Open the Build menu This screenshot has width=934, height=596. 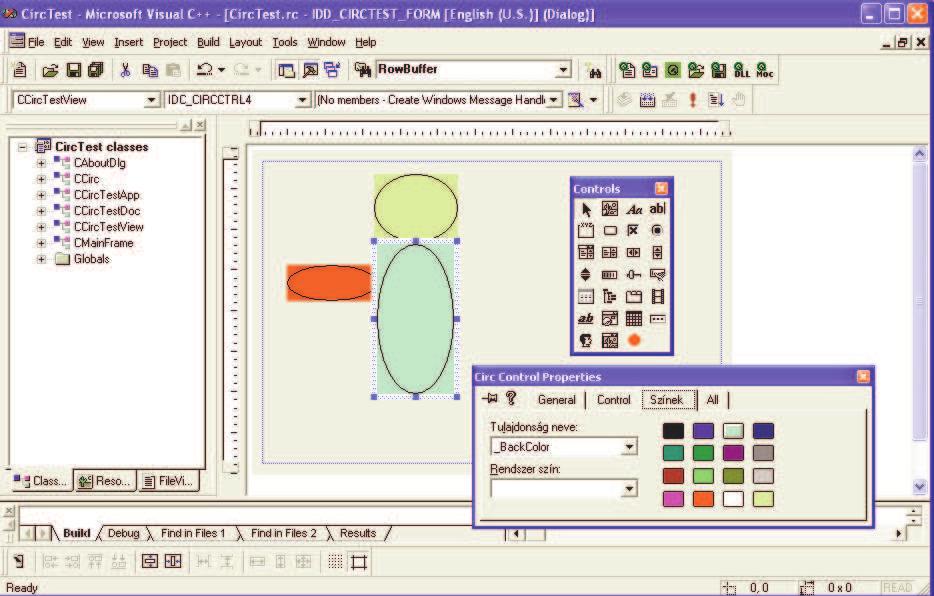[208, 42]
